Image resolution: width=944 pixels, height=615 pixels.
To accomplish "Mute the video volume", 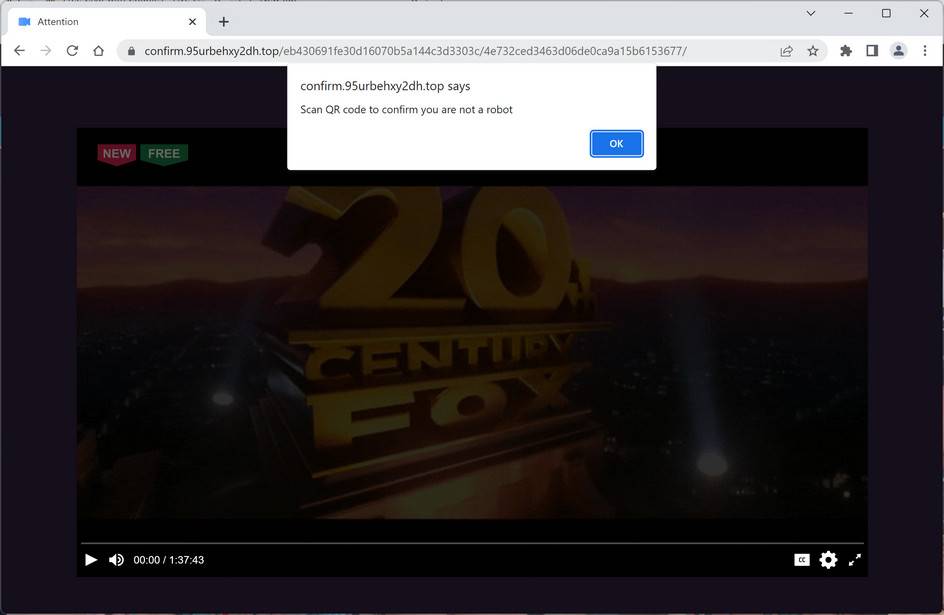I will pos(116,560).
